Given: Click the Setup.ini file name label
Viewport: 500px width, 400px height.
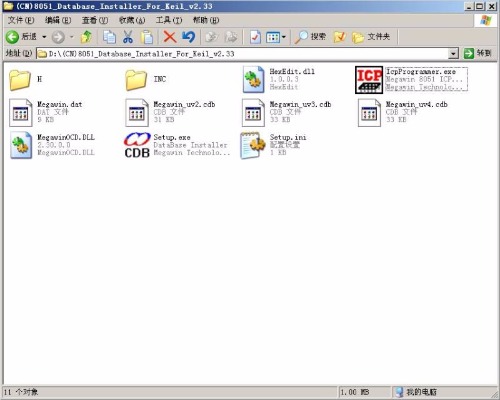Looking at the screenshot, I should [288, 137].
